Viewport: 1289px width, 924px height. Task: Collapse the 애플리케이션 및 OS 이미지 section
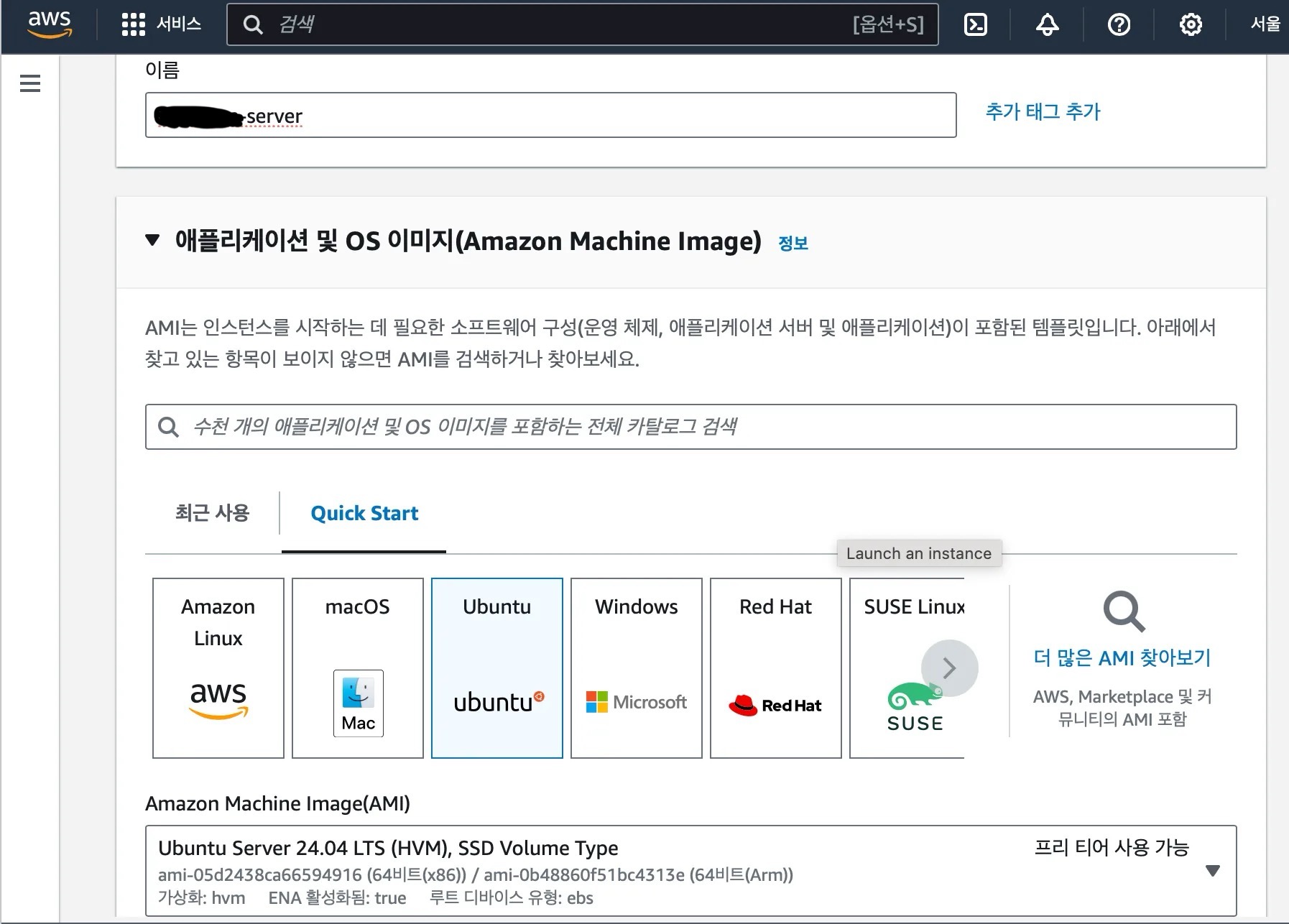pyautogui.click(x=152, y=240)
